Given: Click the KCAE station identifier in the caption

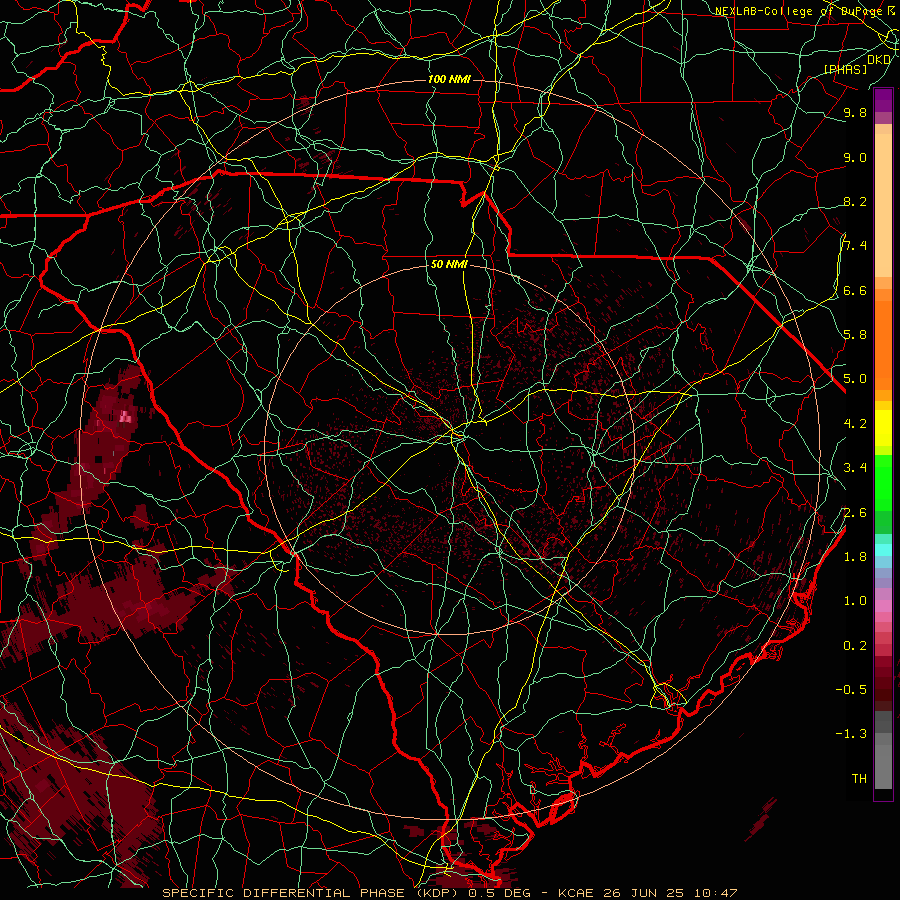Looking at the screenshot, I should tap(577, 893).
